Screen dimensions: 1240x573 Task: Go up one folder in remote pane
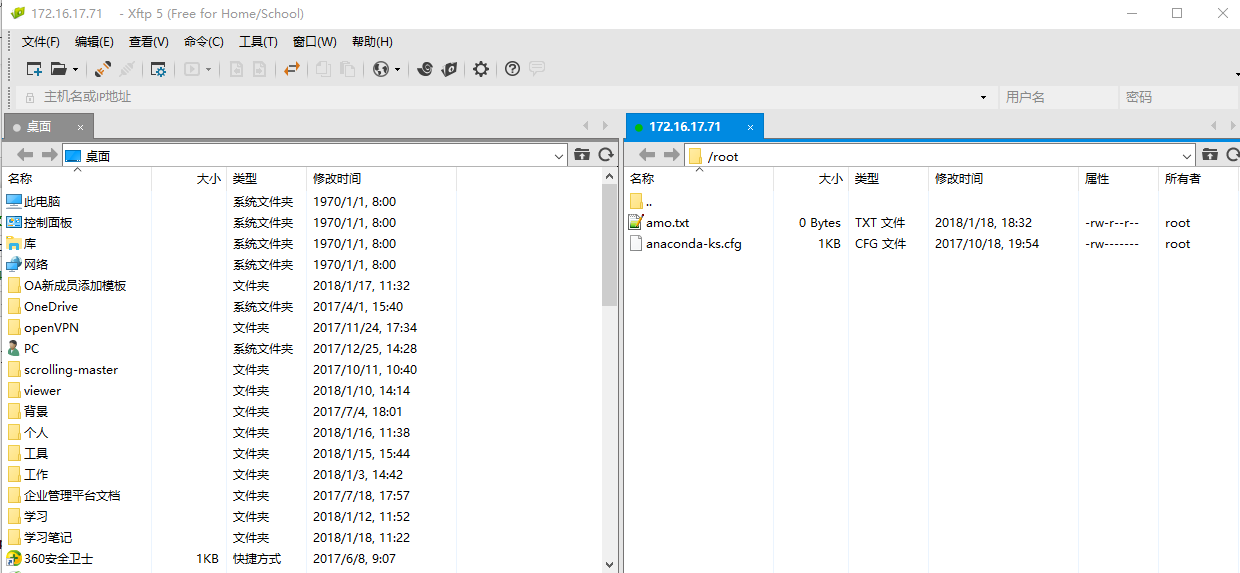[1210, 154]
